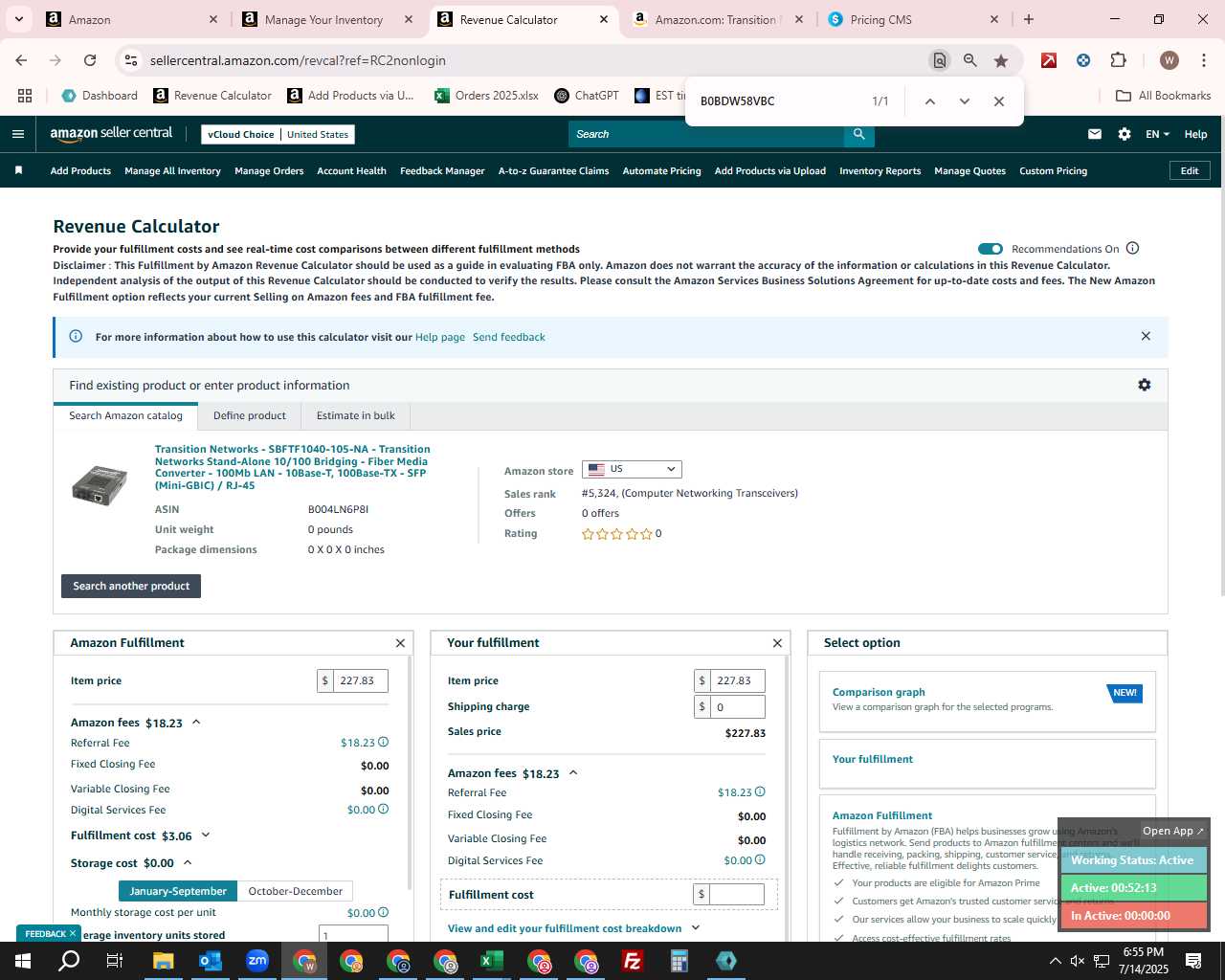Open Automate Pricing menu item
The height and width of the screenshot is (980, 1225).
coord(661,170)
